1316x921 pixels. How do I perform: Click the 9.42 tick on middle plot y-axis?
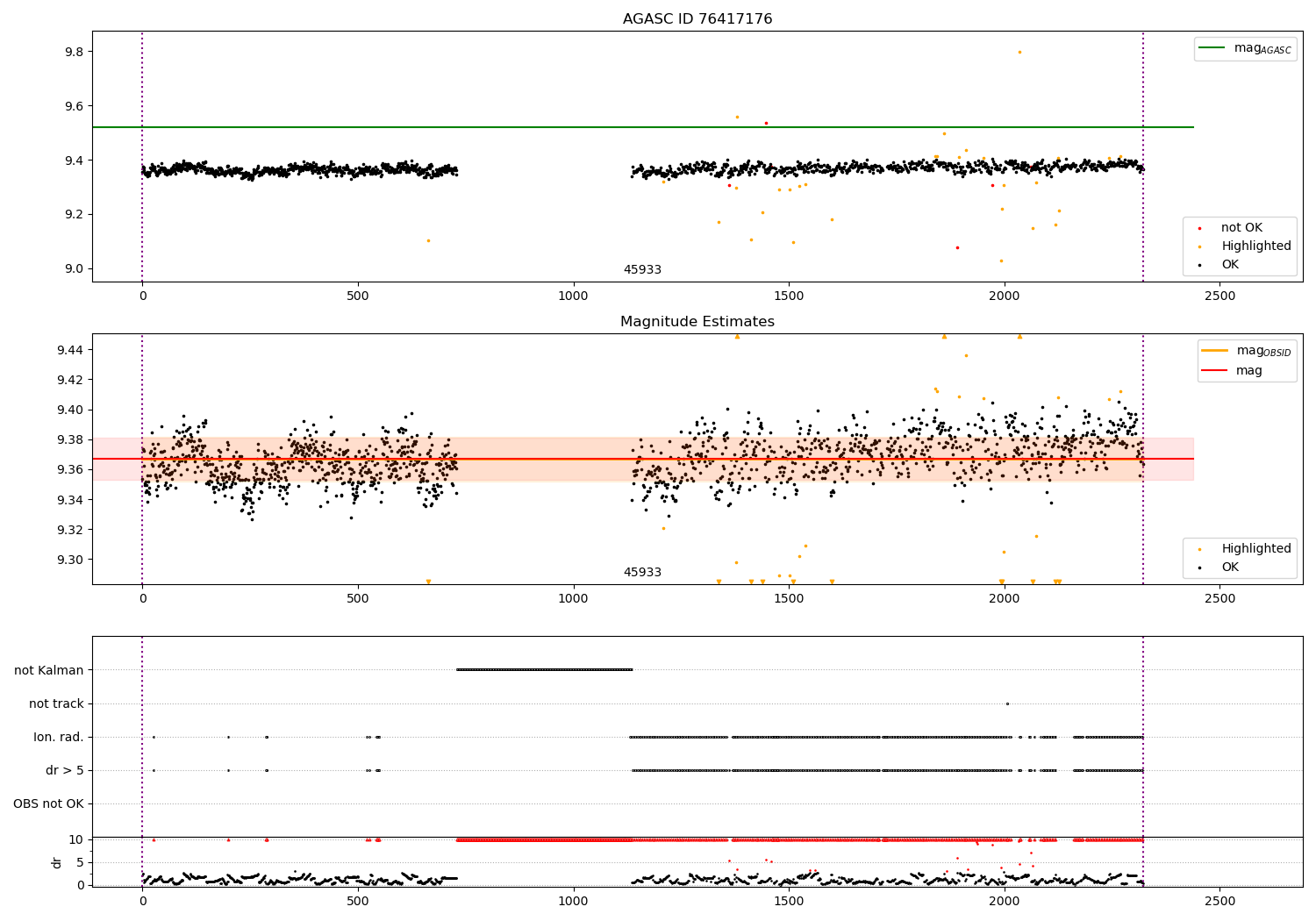pos(71,380)
